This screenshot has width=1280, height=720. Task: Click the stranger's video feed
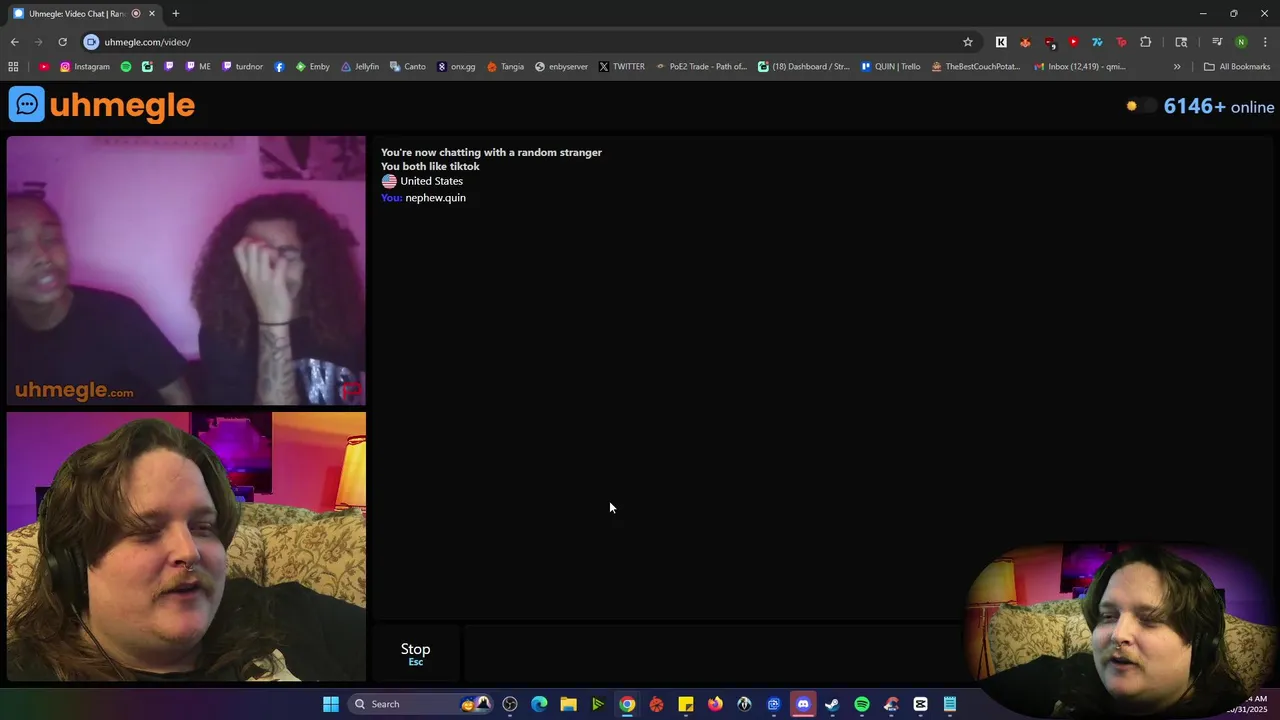[x=186, y=270]
